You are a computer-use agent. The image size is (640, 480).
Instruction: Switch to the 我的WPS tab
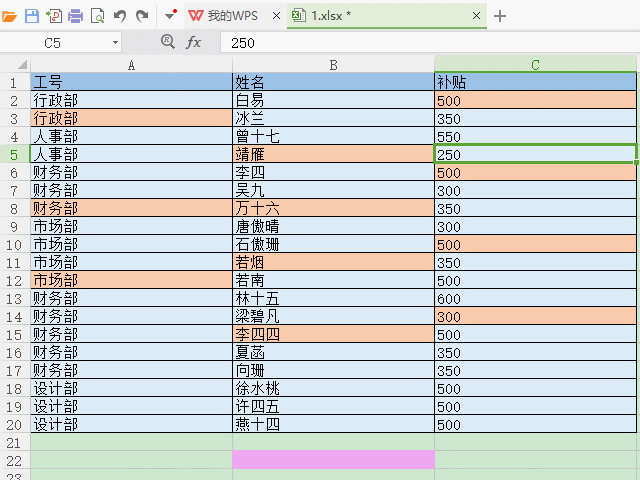pyautogui.click(x=225, y=16)
